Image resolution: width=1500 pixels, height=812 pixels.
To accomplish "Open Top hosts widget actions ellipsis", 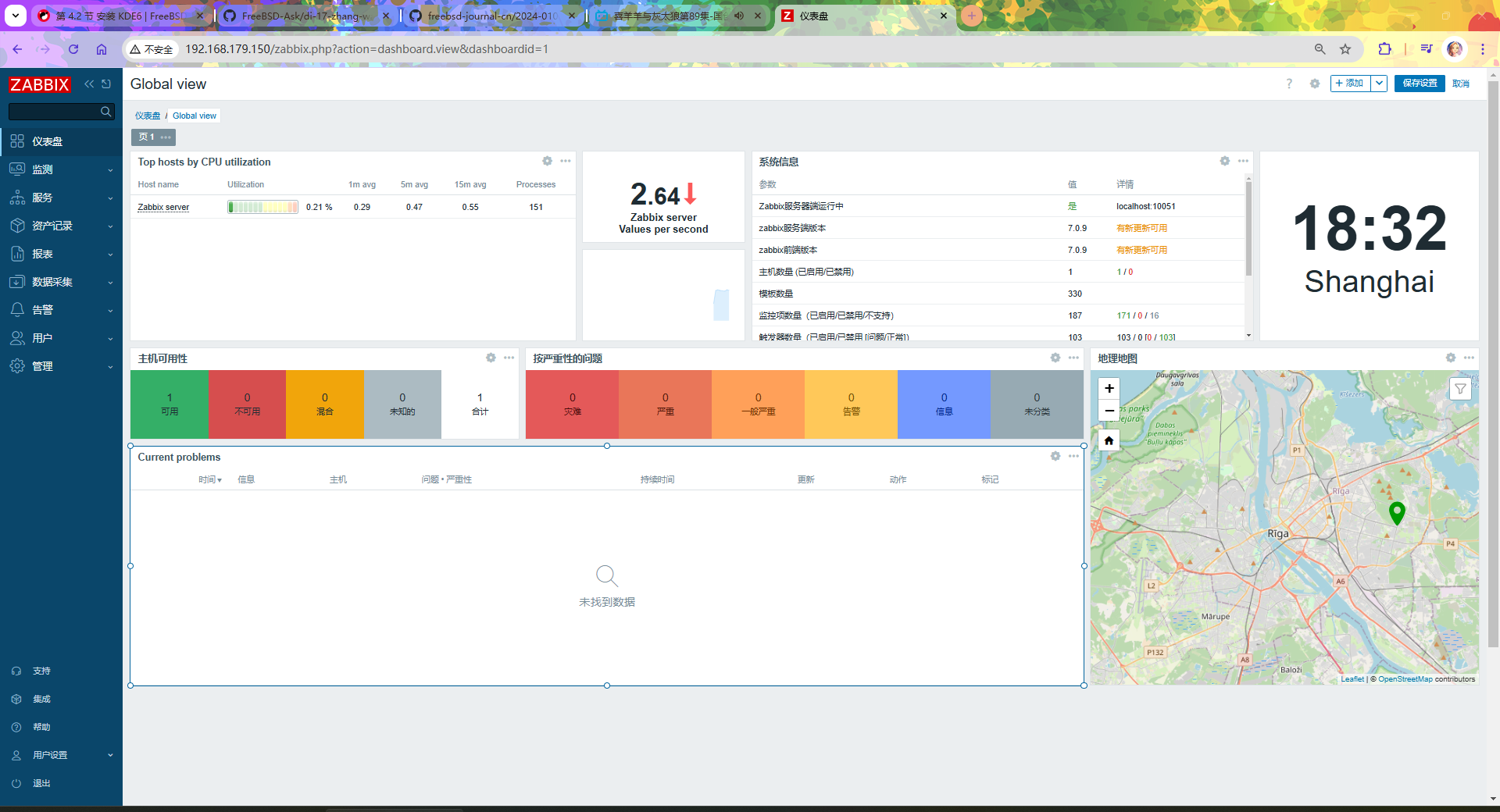I will tap(566, 161).
